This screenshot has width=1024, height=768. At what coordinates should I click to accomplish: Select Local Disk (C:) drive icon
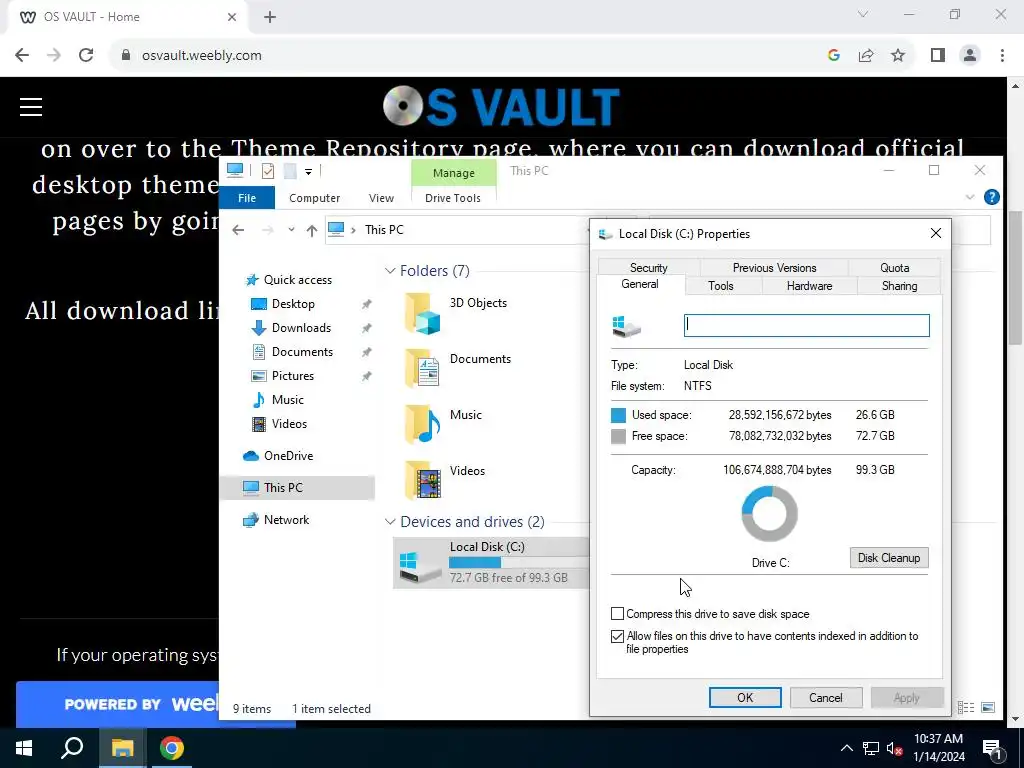coord(419,566)
